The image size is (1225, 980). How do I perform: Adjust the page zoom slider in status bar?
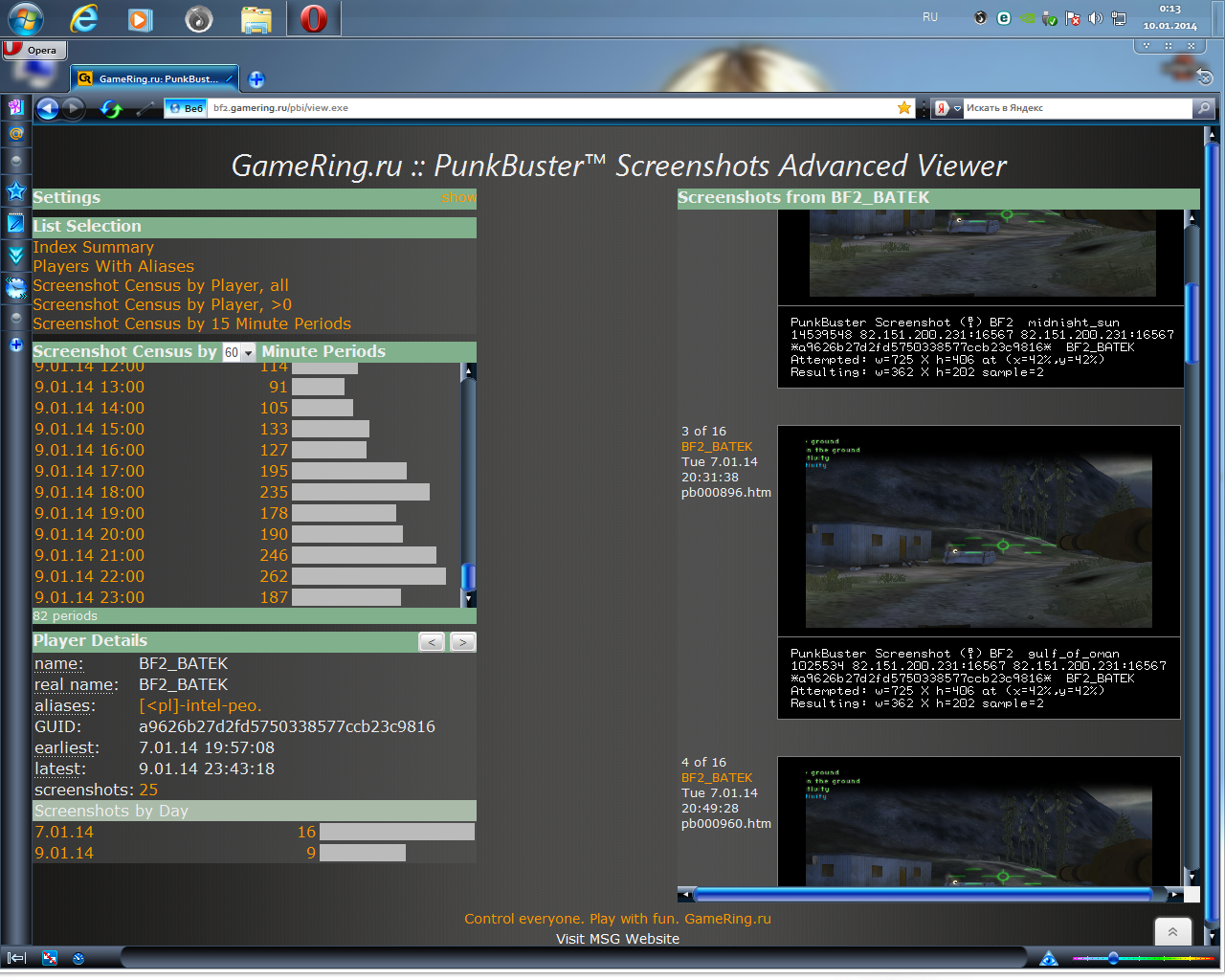(1113, 957)
